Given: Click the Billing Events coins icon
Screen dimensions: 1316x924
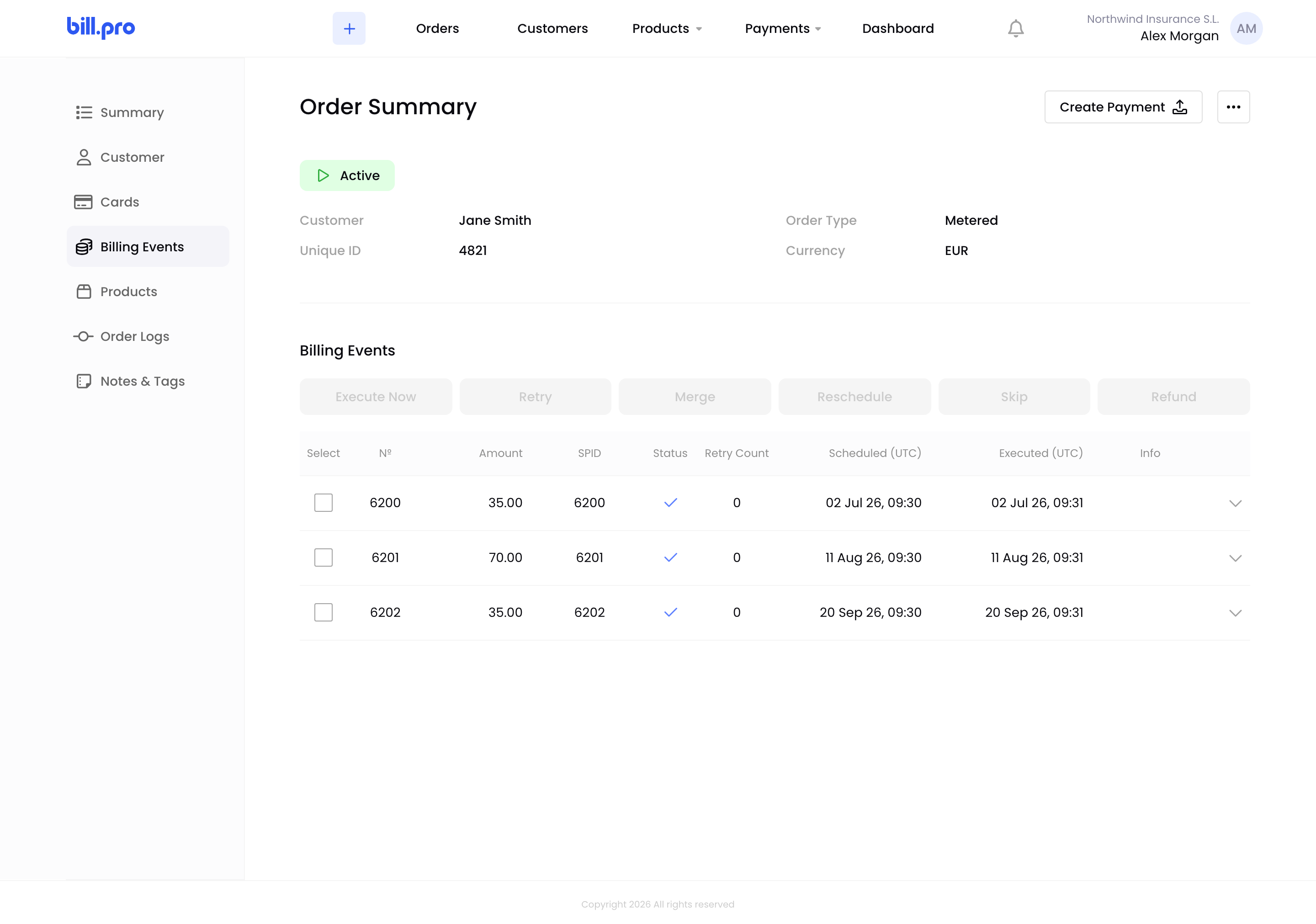Looking at the screenshot, I should tap(84, 246).
